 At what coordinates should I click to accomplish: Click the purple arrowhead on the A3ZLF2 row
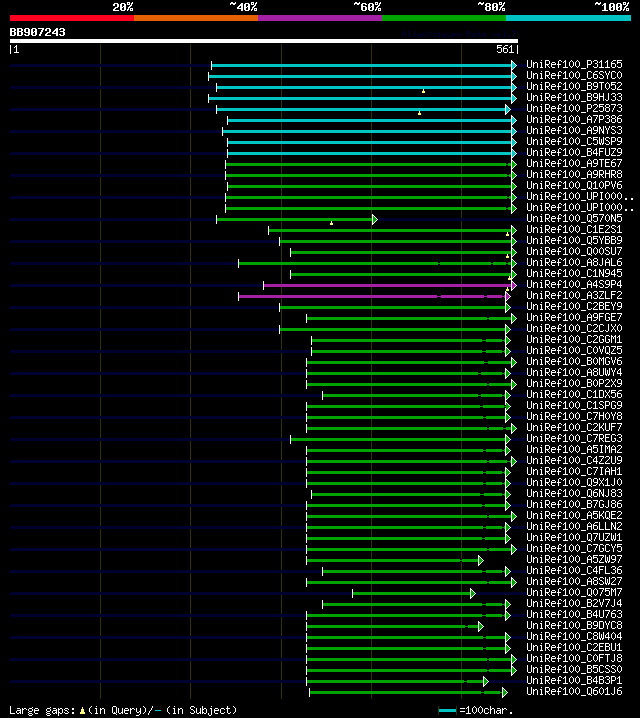click(507, 297)
